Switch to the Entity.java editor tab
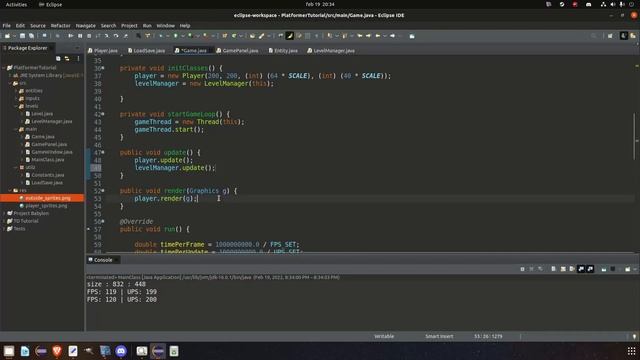The height and width of the screenshot is (360, 640). [283, 51]
